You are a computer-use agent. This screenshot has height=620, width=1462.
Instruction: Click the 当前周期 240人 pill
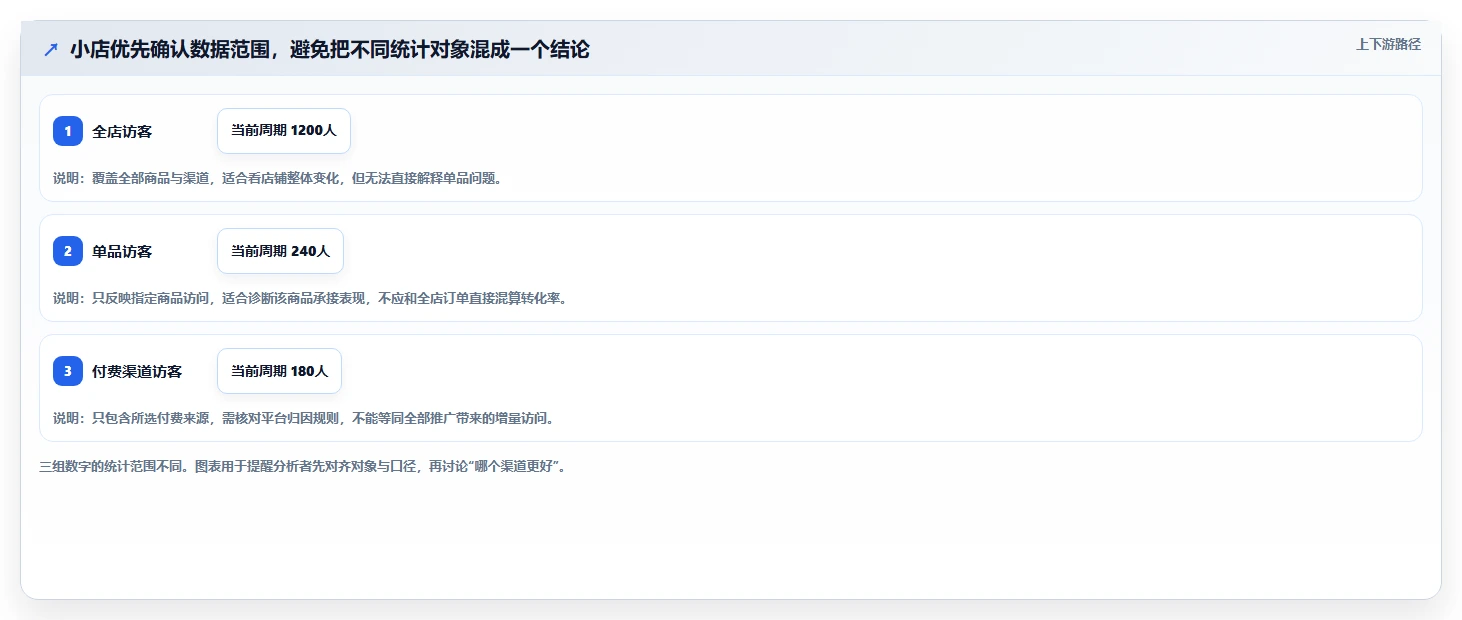tap(280, 251)
